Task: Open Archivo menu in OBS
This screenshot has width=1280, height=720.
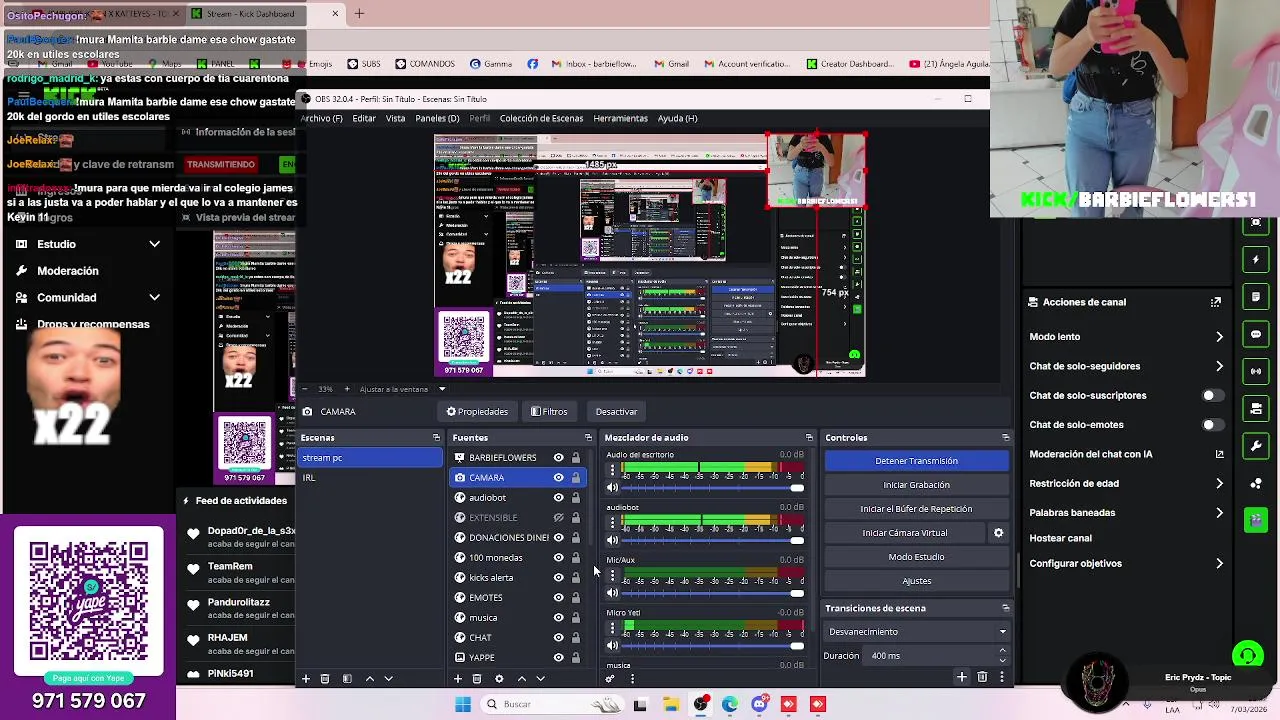Action: tap(322, 118)
